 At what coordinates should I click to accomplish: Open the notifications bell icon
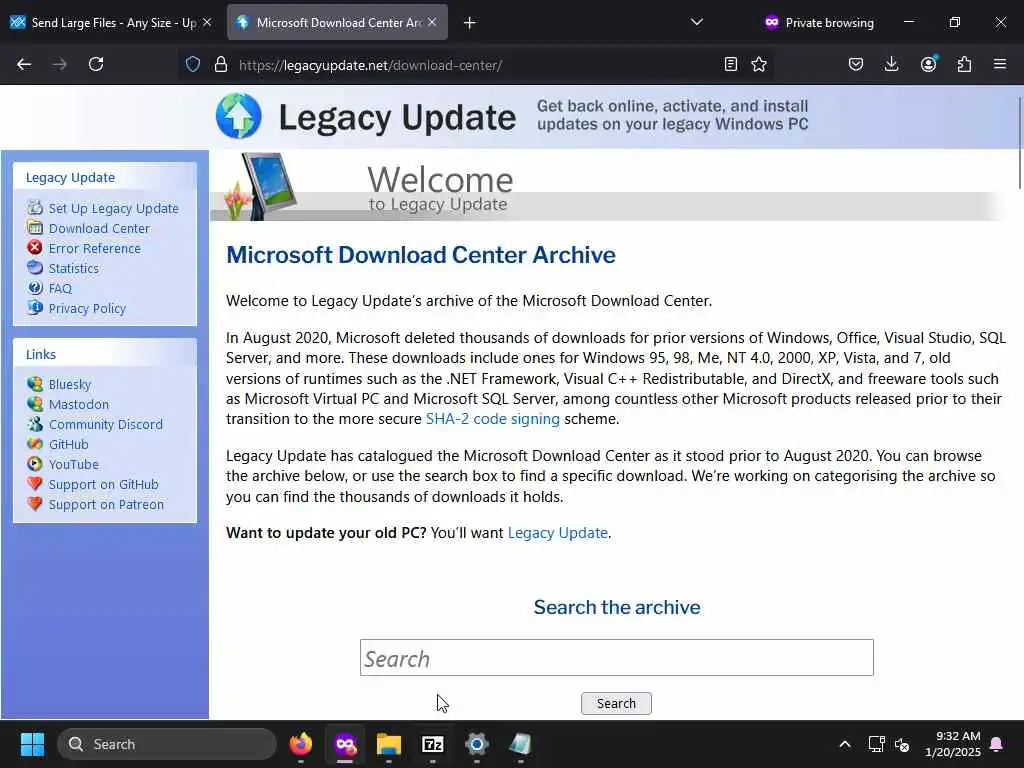tap(997, 744)
